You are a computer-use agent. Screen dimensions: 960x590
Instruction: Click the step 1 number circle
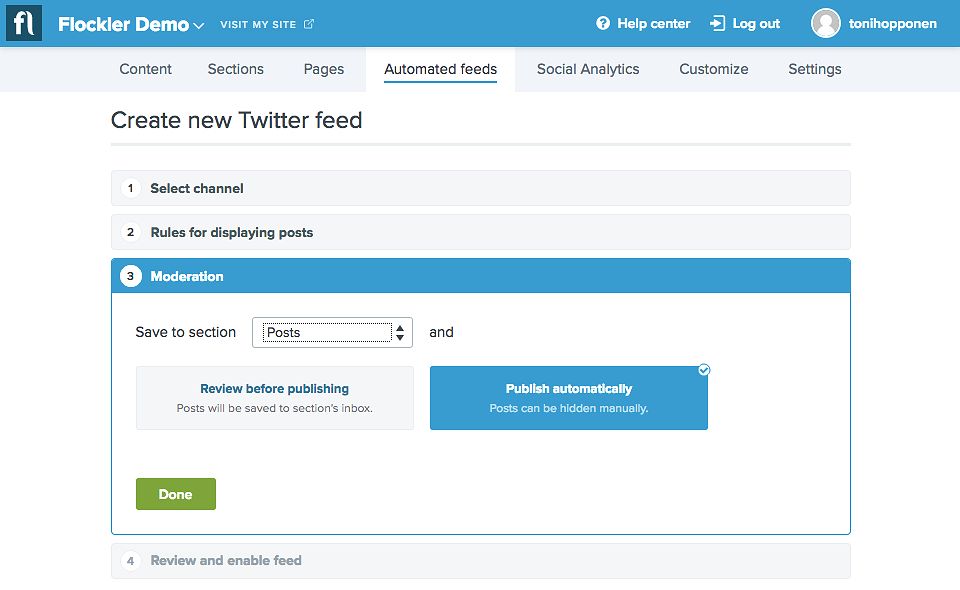click(x=130, y=188)
